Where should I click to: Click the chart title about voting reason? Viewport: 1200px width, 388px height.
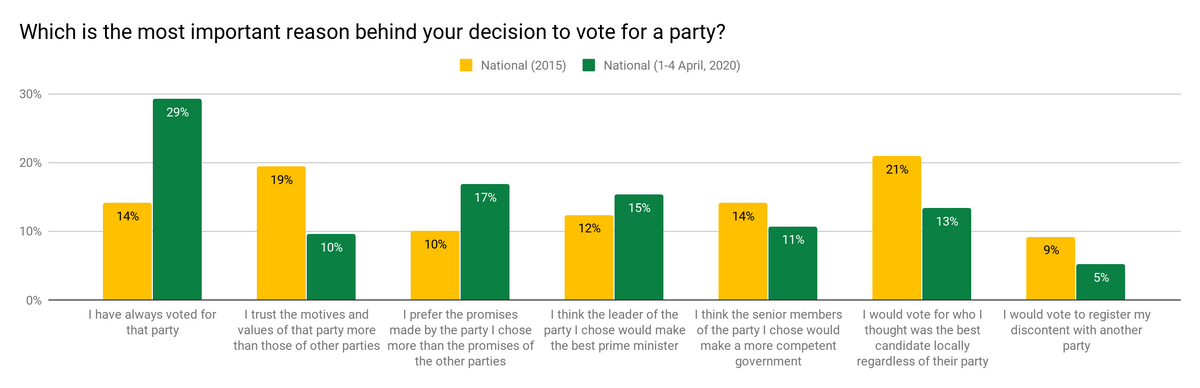tap(372, 31)
